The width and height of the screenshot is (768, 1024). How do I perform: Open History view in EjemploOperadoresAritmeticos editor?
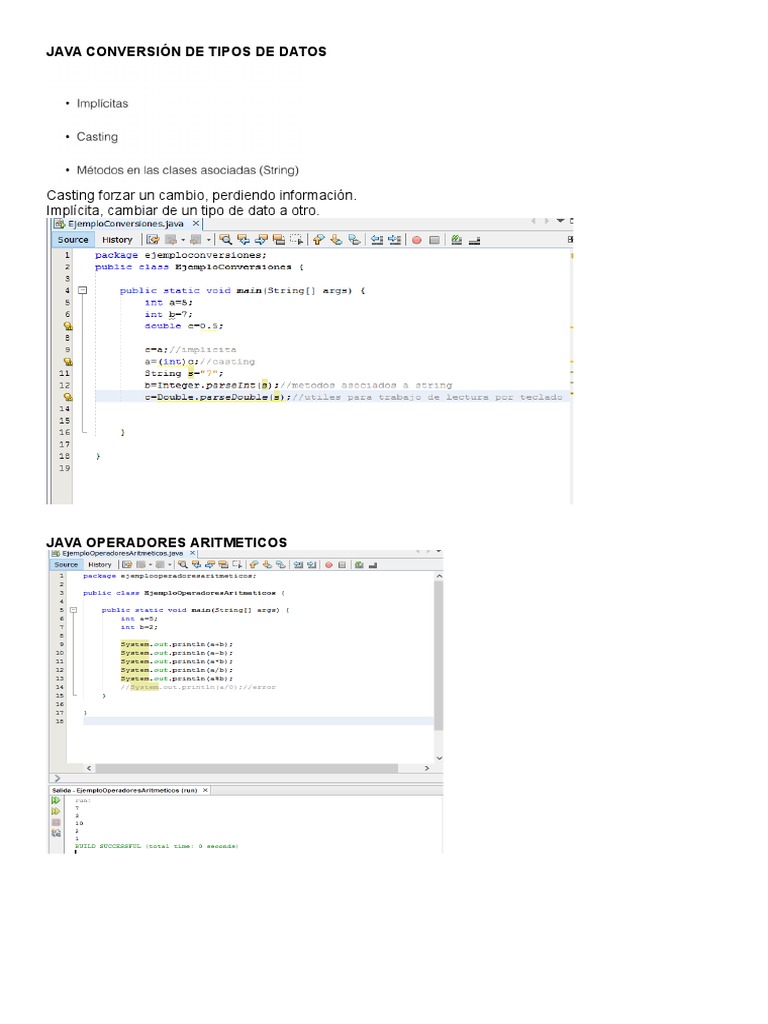pyautogui.click(x=99, y=564)
